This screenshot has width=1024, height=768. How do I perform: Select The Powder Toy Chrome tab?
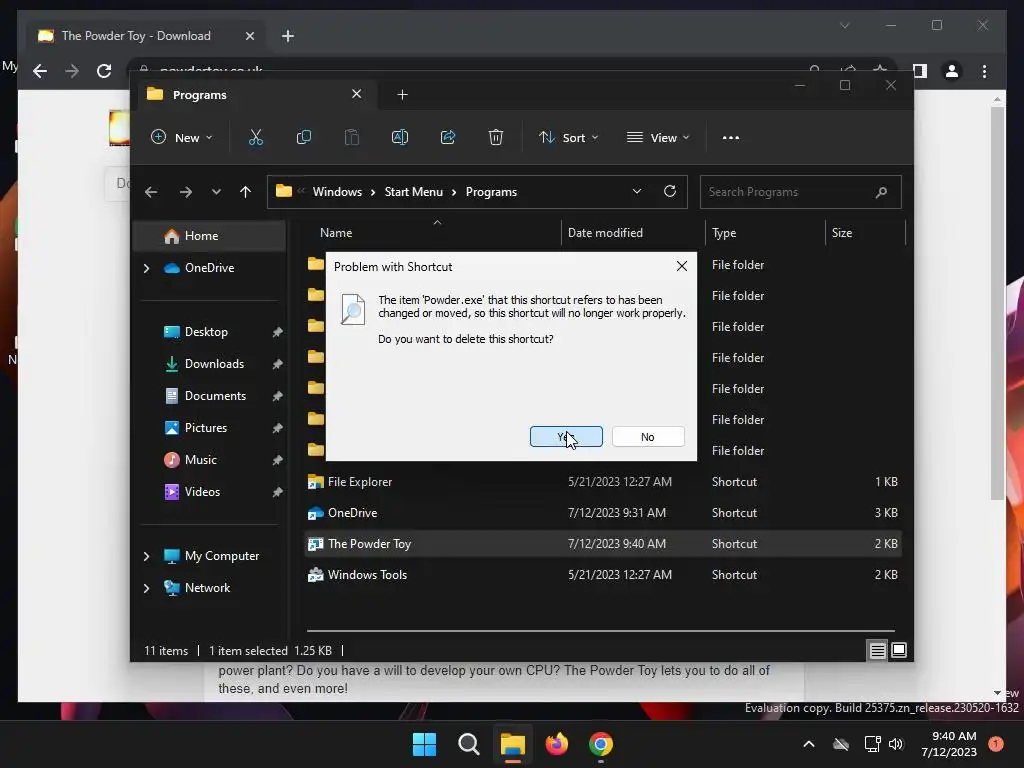point(146,36)
